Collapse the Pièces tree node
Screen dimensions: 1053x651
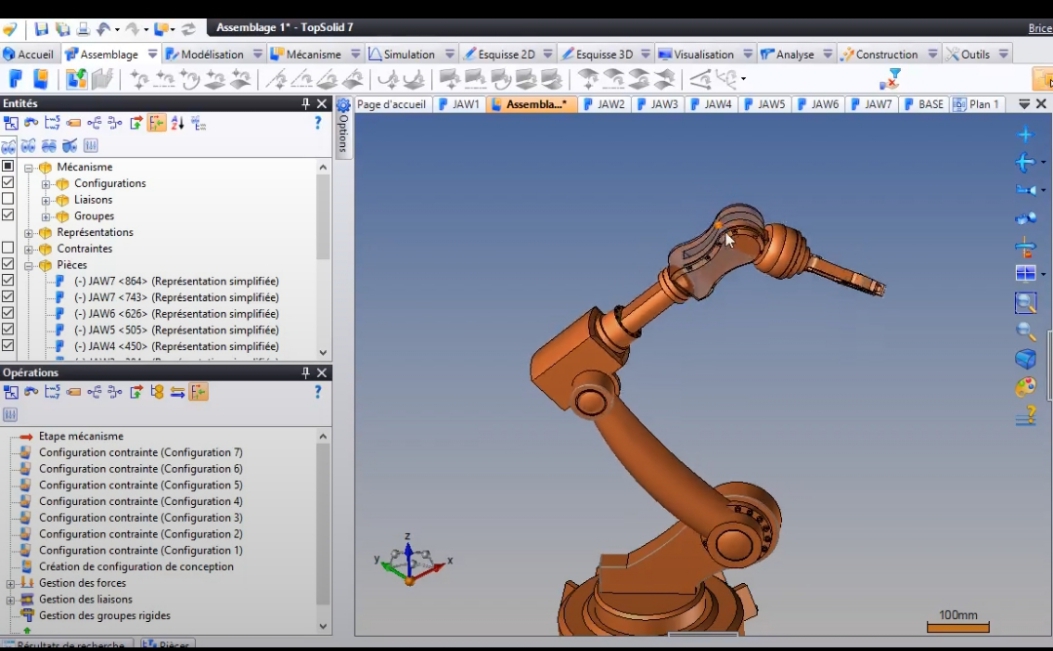[29, 266]
